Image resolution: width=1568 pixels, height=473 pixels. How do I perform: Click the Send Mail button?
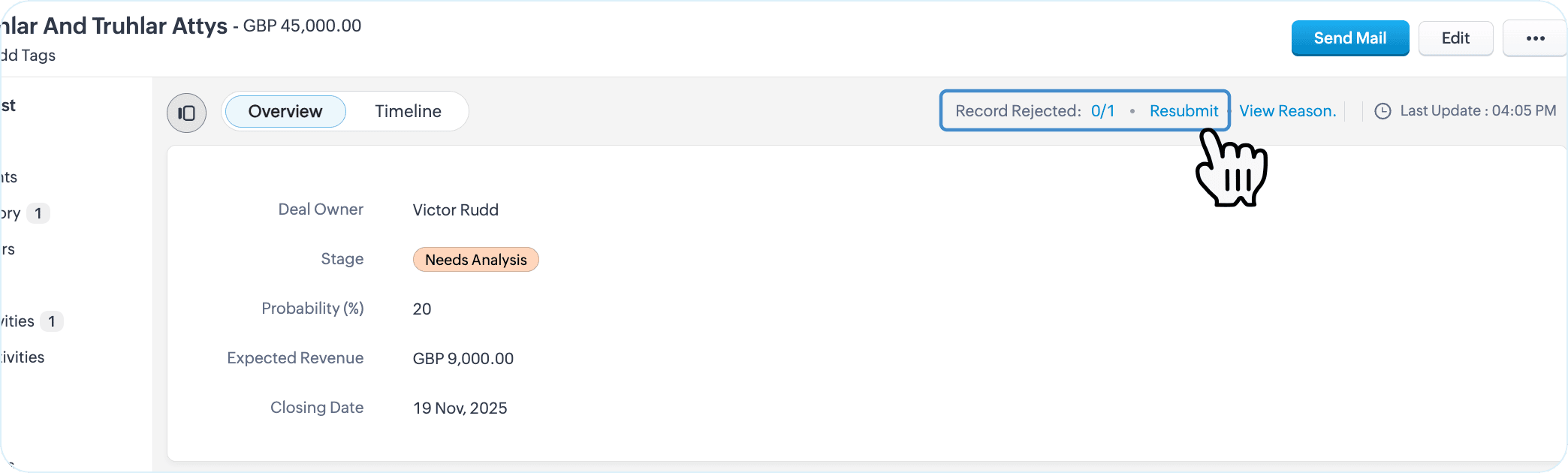click(x=1350, y=38)
